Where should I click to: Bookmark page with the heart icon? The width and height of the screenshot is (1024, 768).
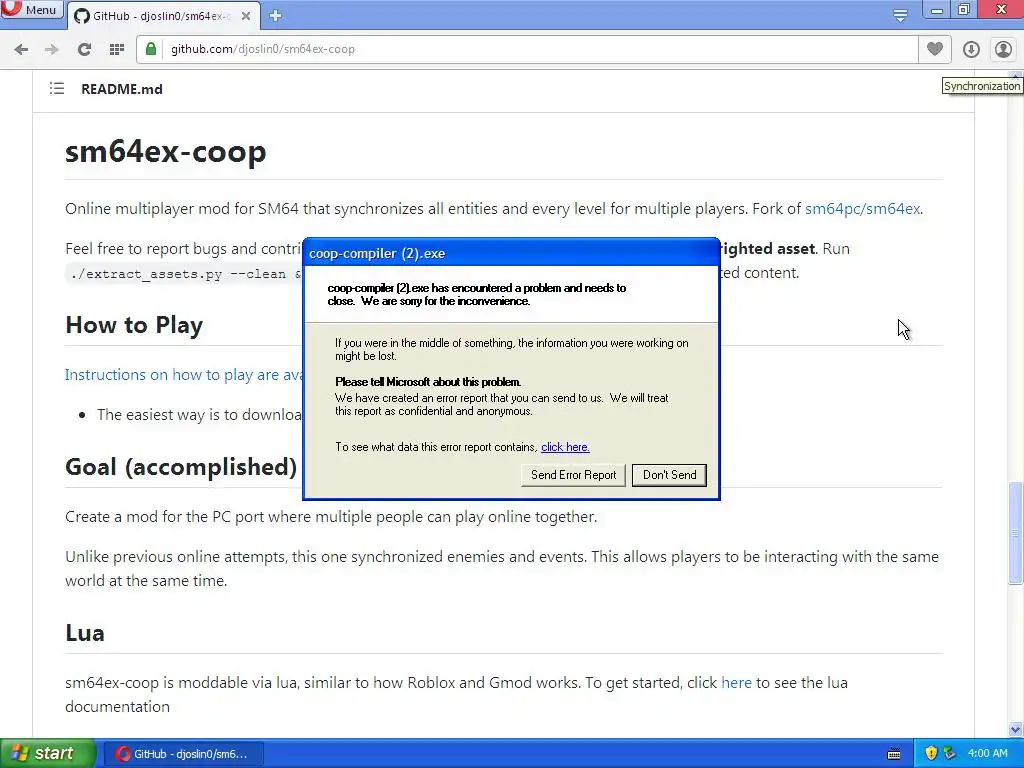935,49
